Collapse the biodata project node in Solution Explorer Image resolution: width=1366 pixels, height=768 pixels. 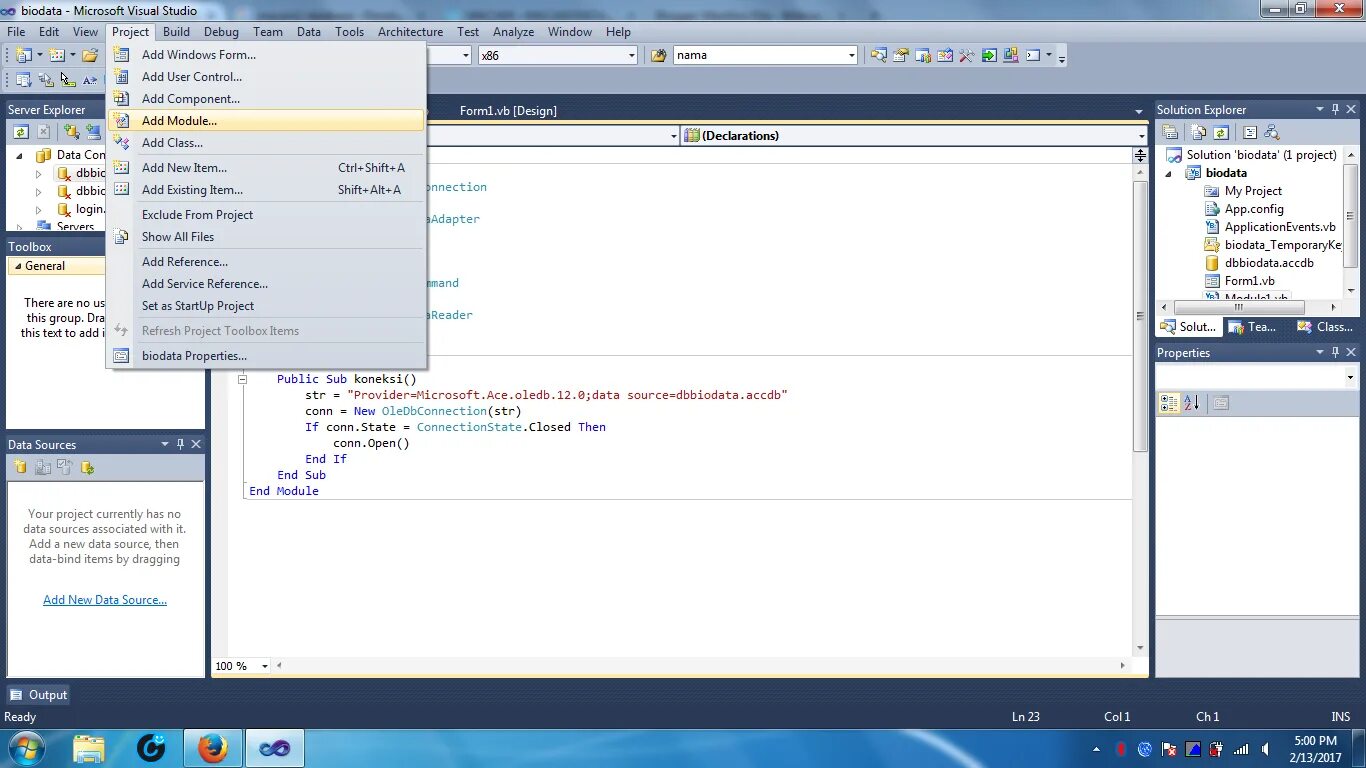tap(1168, 173)
